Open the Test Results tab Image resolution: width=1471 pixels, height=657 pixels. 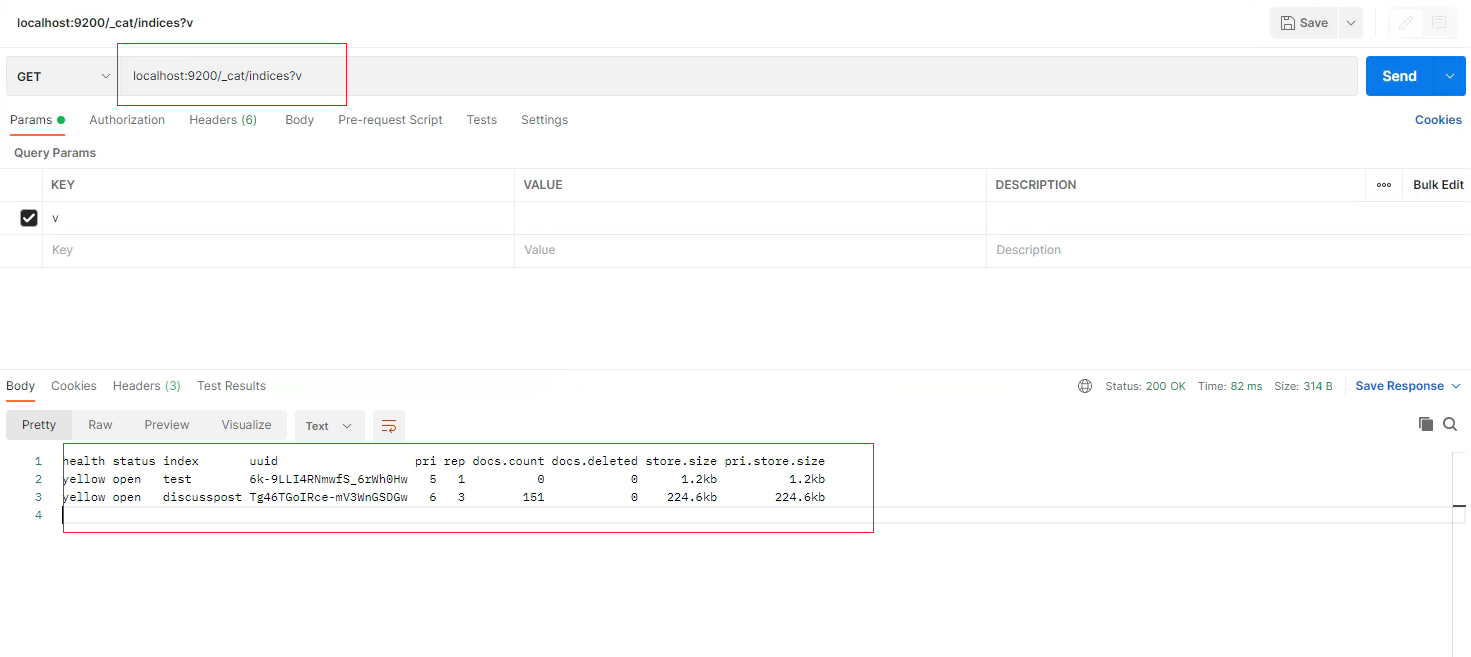(231, 386)
